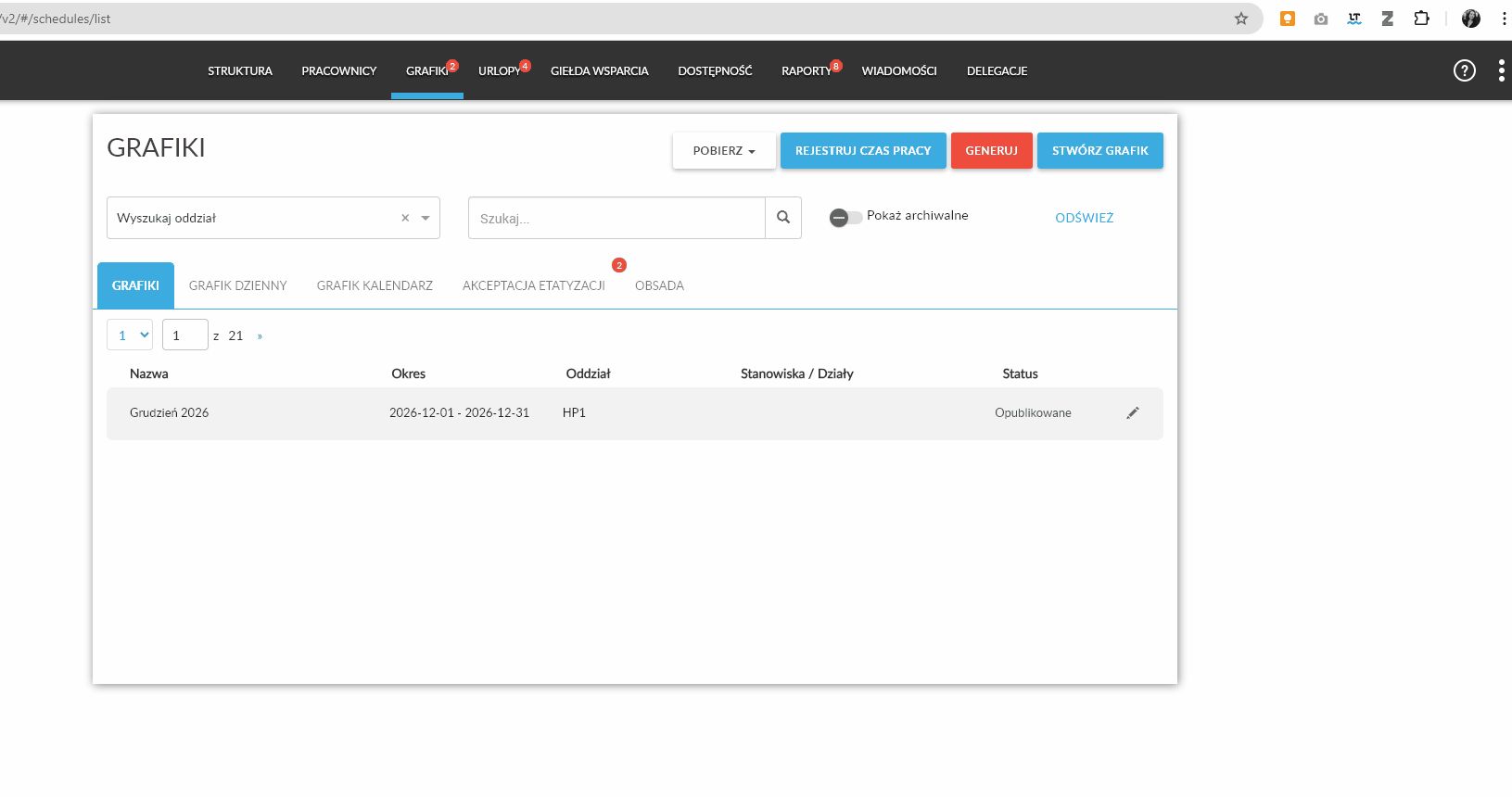This screenshot has height=797, width=1512.
Task: Go to URLOPY in the top menu
Action: [x=499, y=71]
